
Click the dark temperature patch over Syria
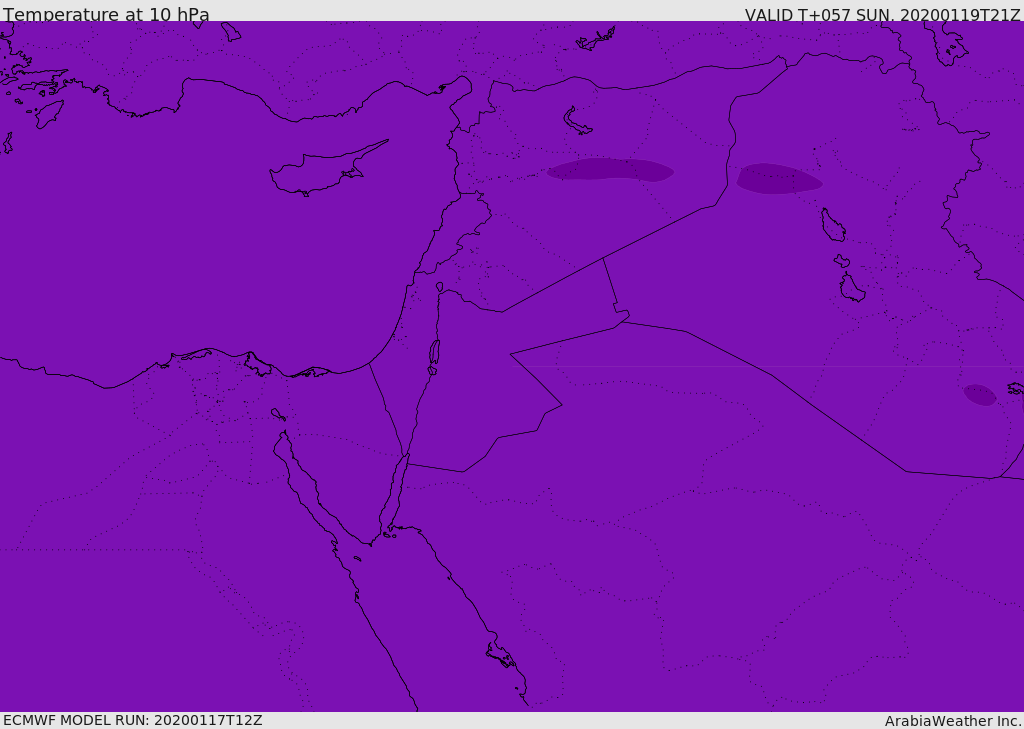pos(610,169)
